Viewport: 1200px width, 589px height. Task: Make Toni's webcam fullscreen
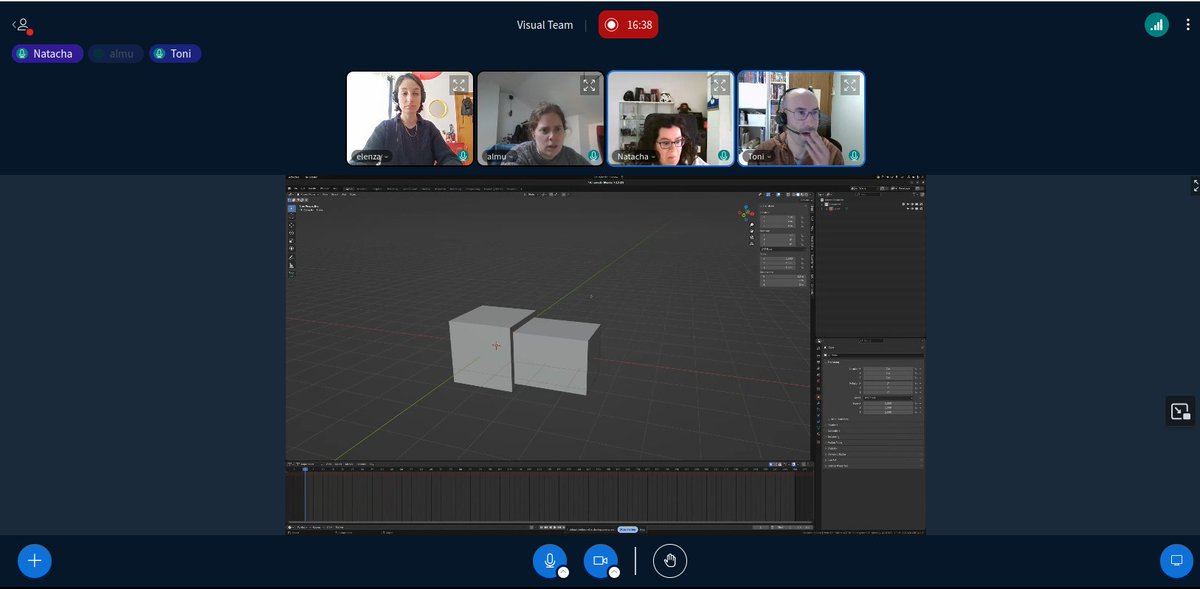point(850,85)
